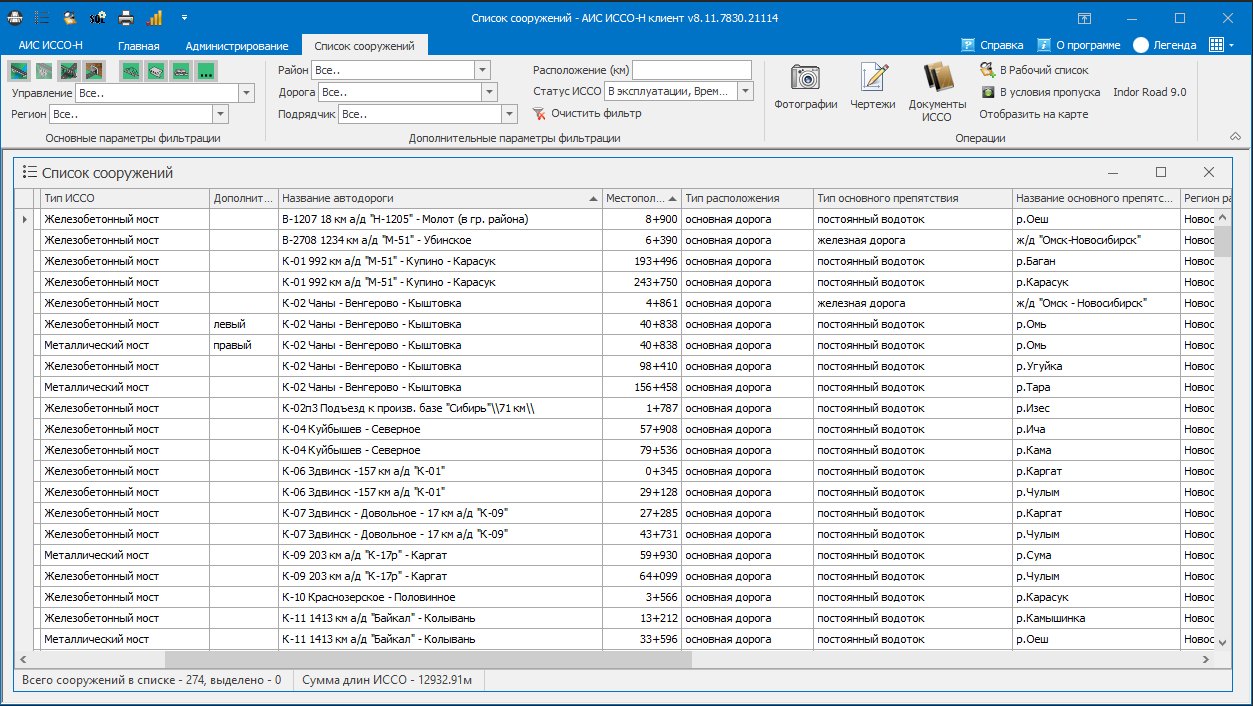Viewport: 1253px width, 706px height.
Task: Open Документы ИССО documents icon
Action: 938,77
